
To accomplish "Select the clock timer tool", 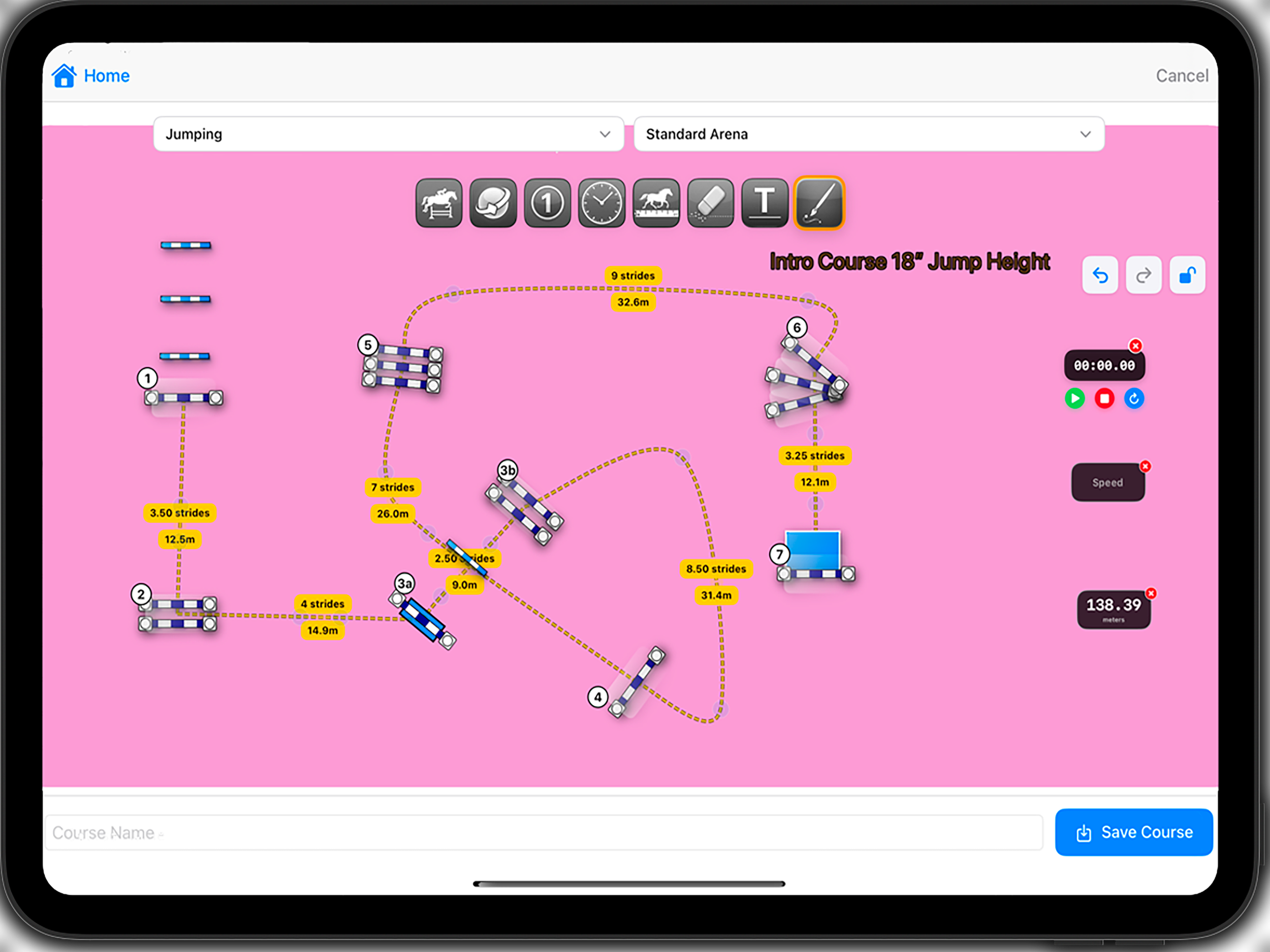I will click(x=601, y=203).
